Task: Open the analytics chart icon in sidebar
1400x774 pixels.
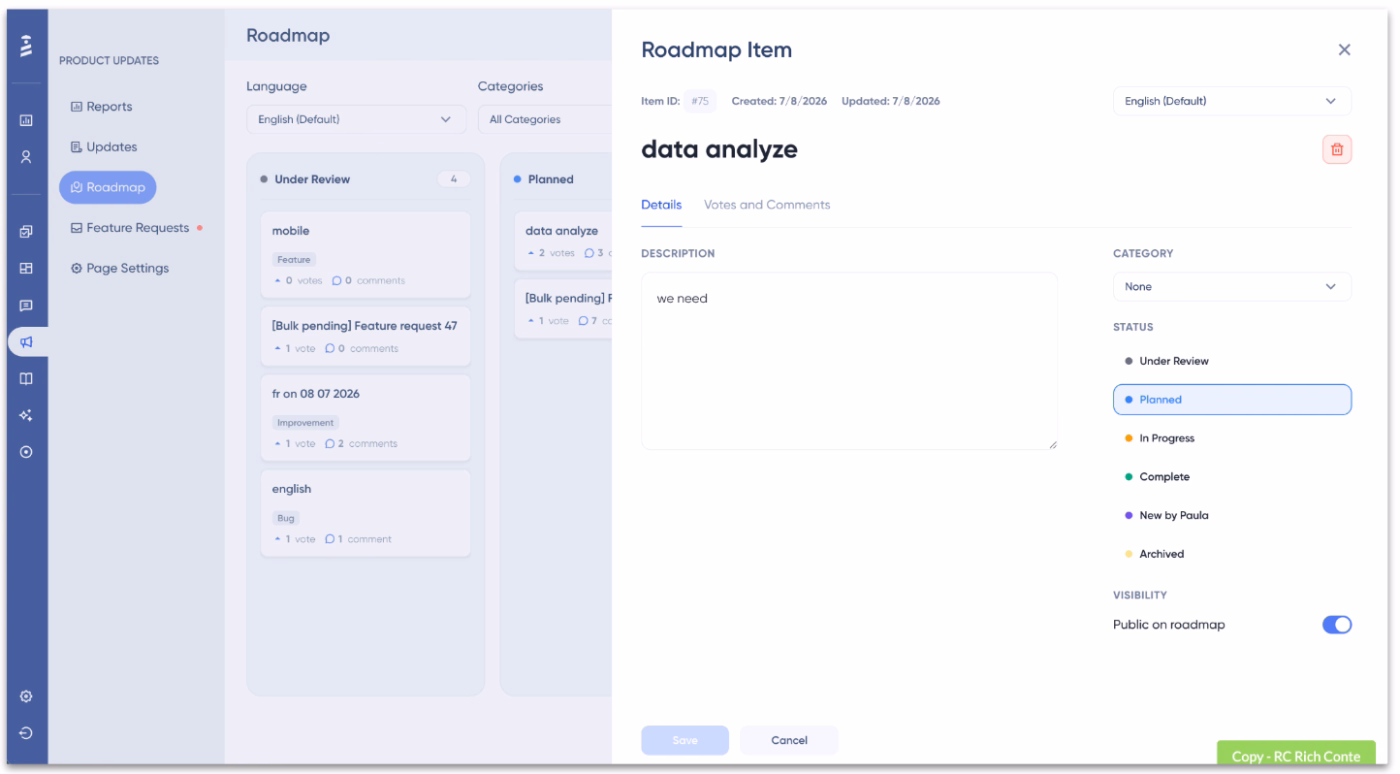Action: pyautogui.click(x=28, y=121)
